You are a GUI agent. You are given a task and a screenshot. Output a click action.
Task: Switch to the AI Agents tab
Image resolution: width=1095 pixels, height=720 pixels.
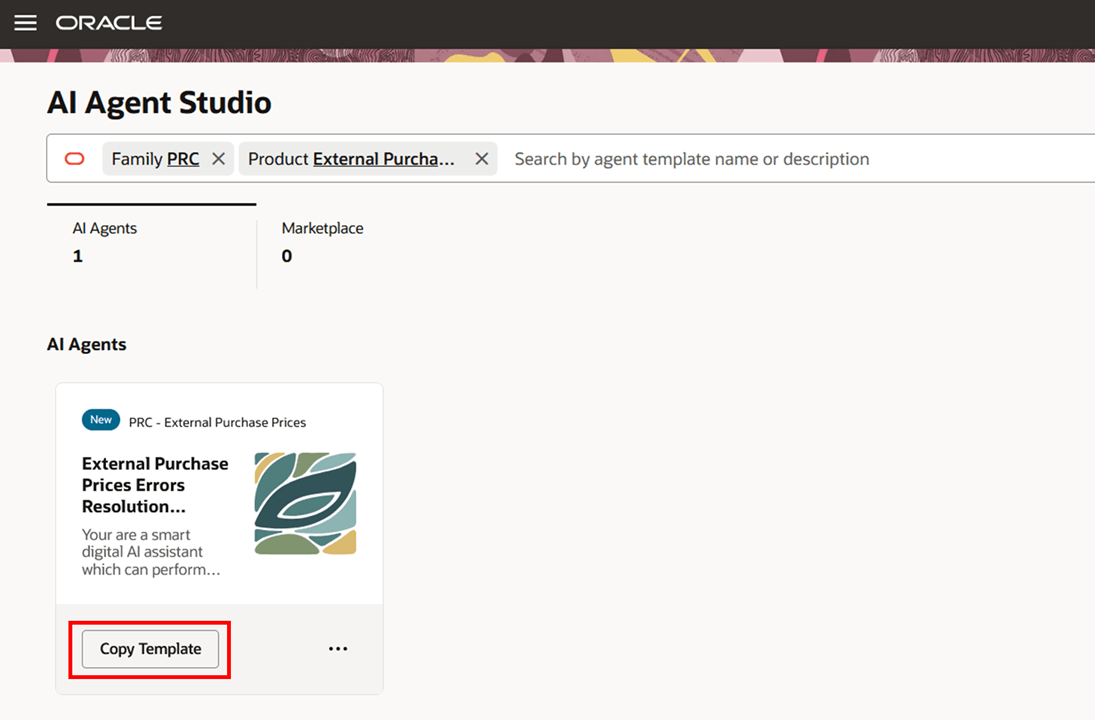point(152,245)
